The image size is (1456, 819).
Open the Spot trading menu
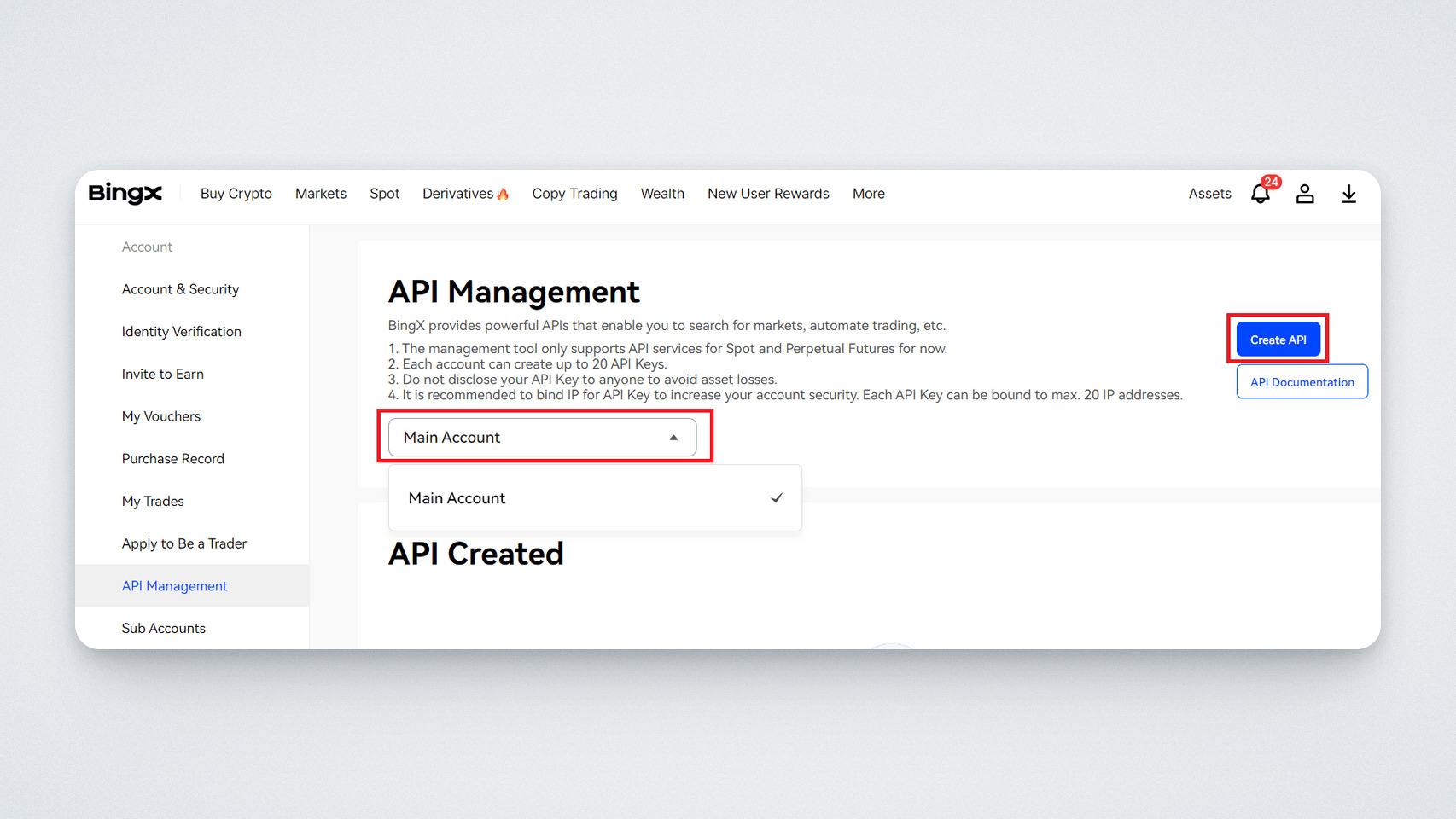[384, 194]
